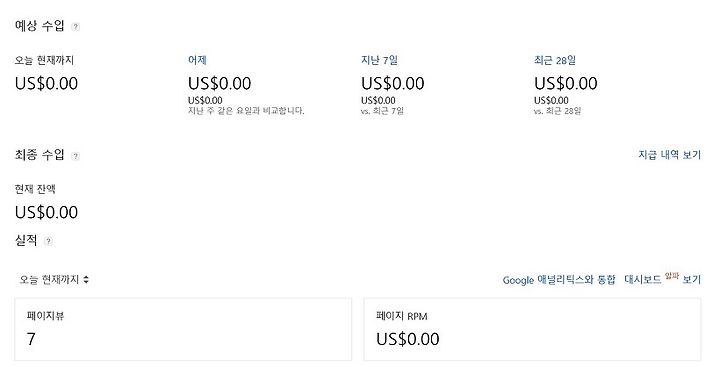This screenshot has height=367, width=720.
Task: Click the dropdown arrows beside 오늘 현재까지
Action: coord(86,279)
